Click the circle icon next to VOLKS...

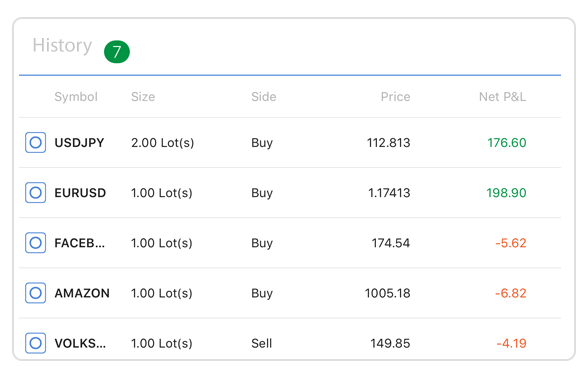36,343
